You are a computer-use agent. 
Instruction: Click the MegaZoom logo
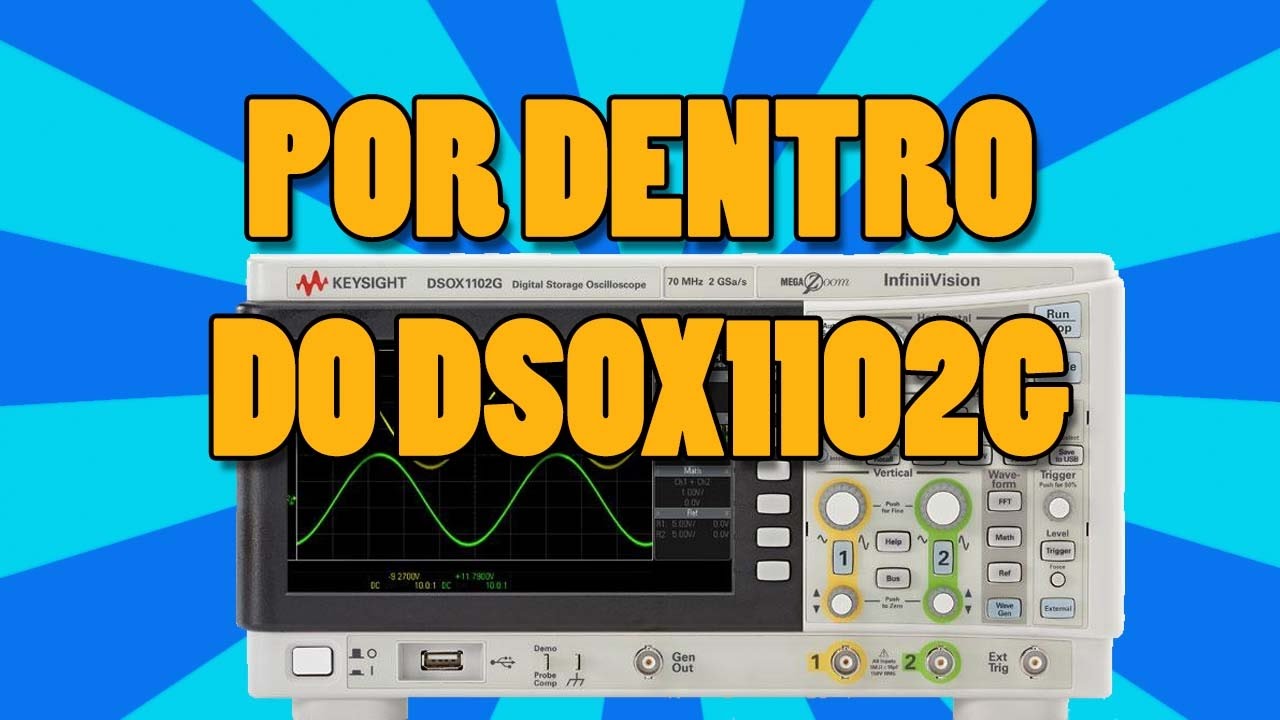coord(814,283)
